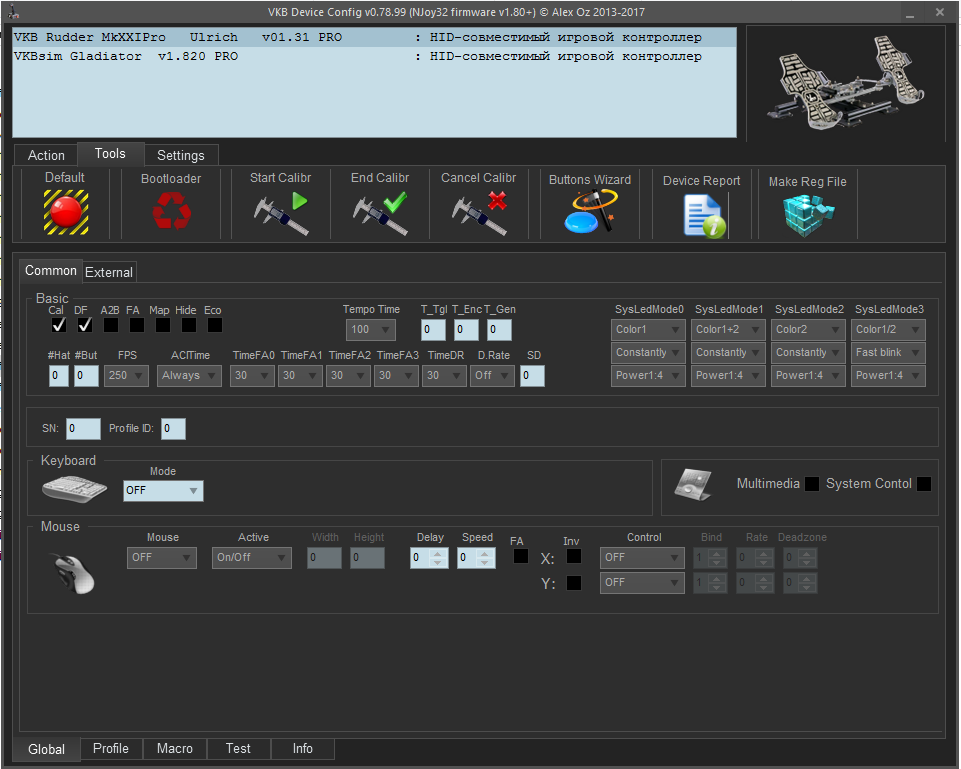Select VKBsim Gladiator device row
This screenshot has height=769, width=961.
coord(374,56)
